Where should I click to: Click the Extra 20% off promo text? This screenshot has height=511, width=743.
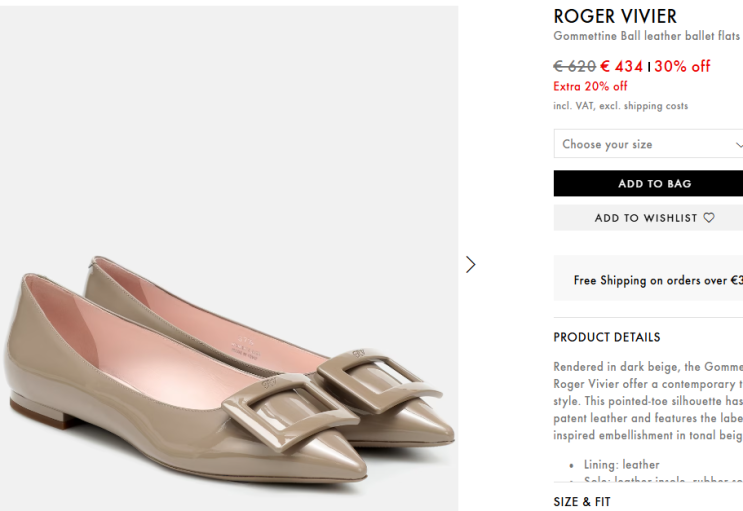[x=590, y=86]
